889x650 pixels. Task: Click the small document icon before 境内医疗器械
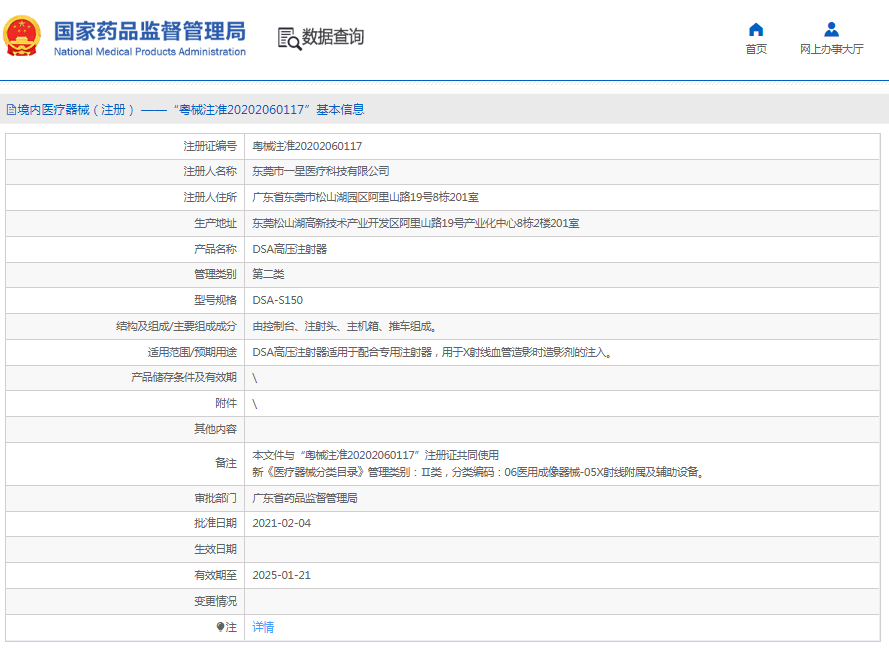click(x=11, y=110)
